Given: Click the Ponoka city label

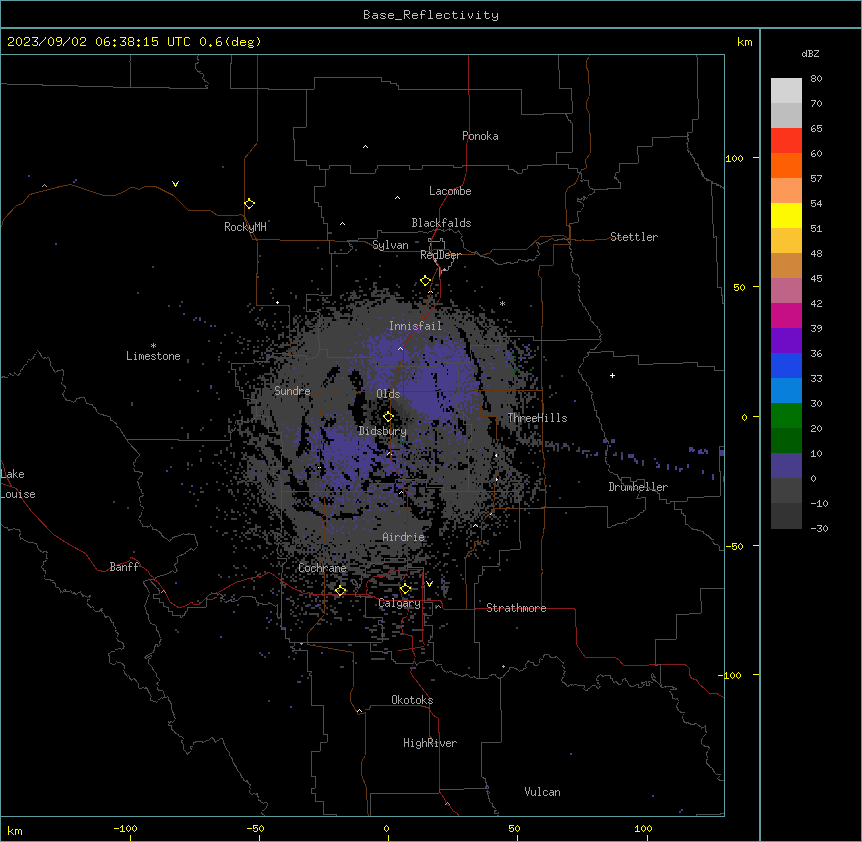Looking at the screenshot, I should pyautogui.click(x=480, y=136).
